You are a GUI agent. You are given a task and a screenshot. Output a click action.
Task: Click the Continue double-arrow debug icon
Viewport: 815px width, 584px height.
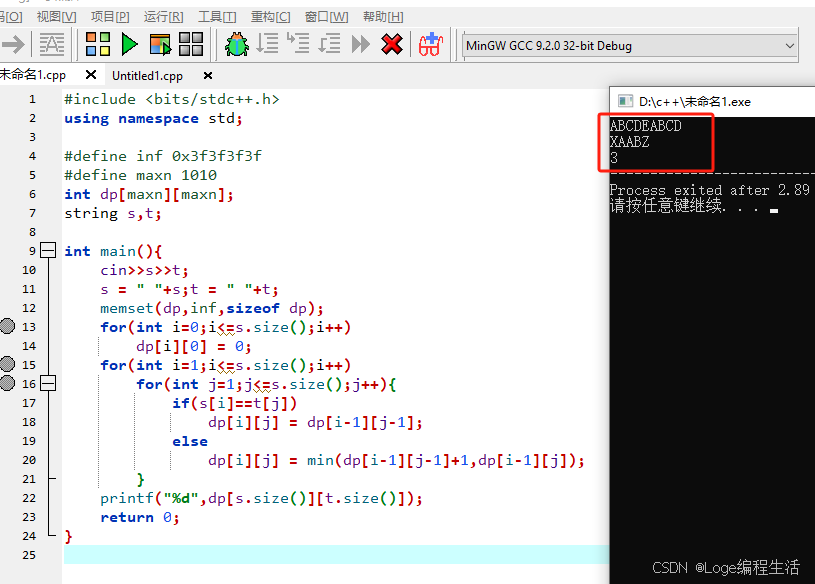[x=360, y=44]
